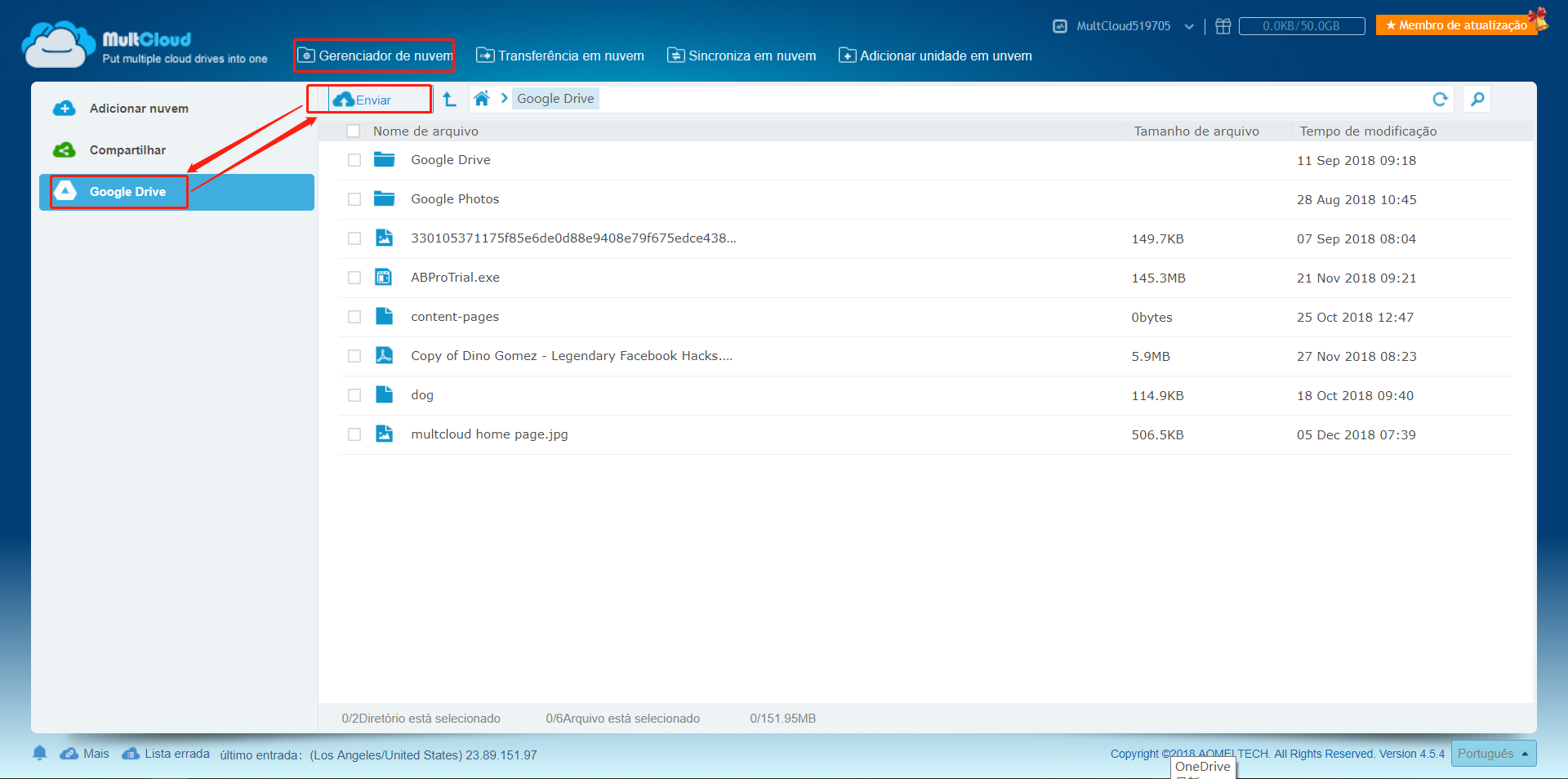Click the ABProTrial.exe file icon

click(x=384, y=277)
